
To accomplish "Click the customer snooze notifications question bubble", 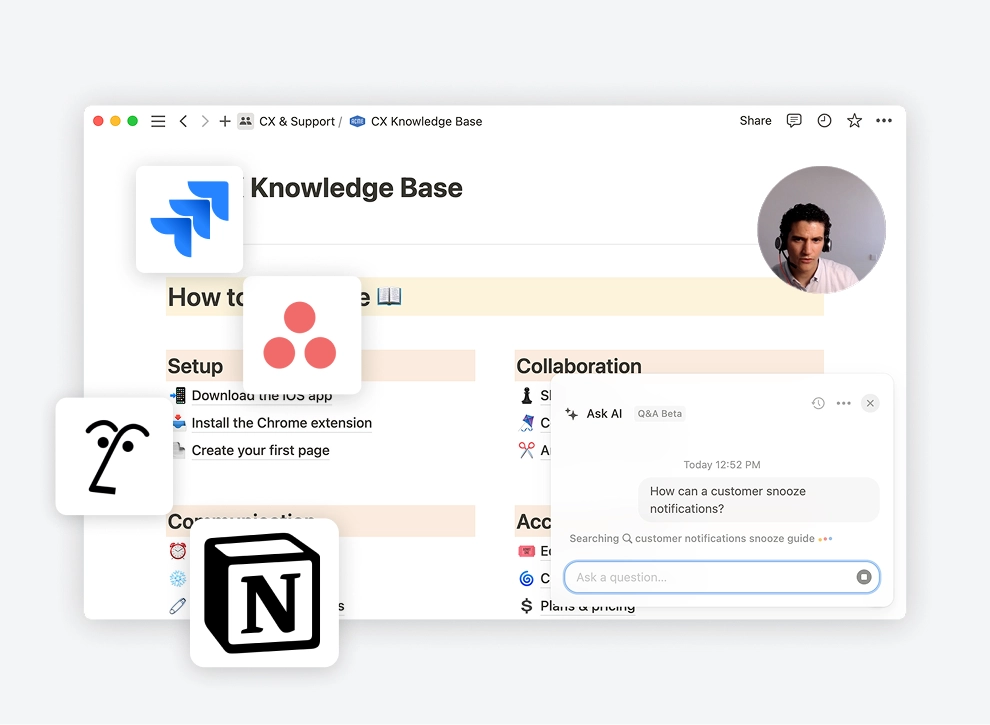I will click(x=759, y=500).
